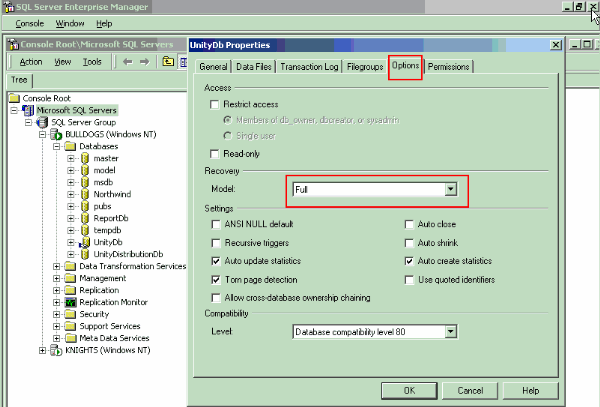Check ANSI NULL default
This screenshot has width=600, height=407.
coord(216,224)
